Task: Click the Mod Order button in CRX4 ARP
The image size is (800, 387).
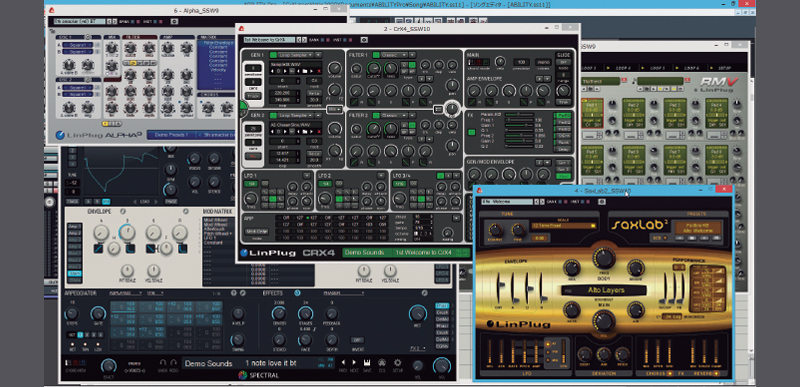Action: point(257,231)
